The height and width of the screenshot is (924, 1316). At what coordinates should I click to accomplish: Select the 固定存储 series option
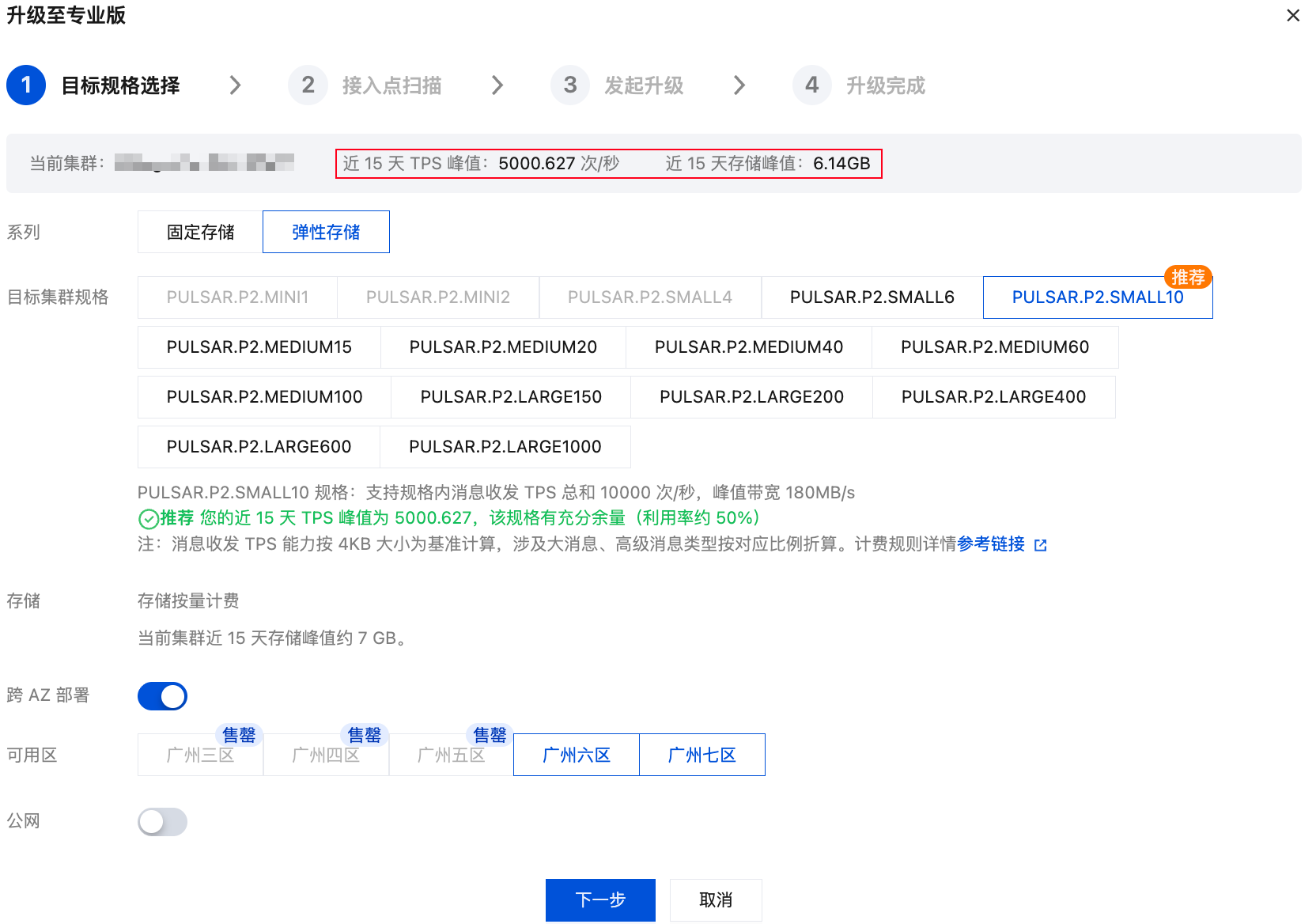[200, 232]
